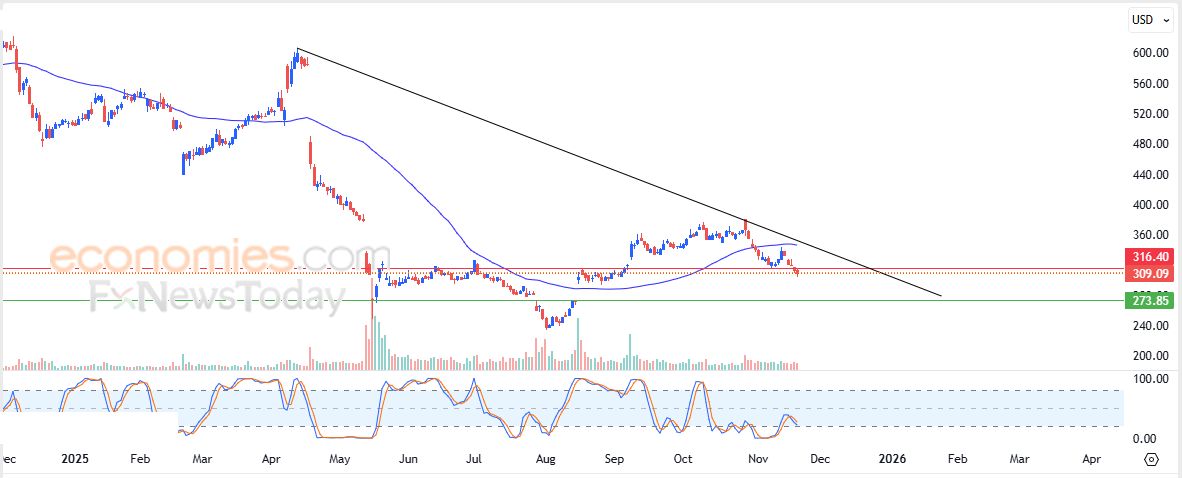Click the chart settings gear icon
This screenshot has height=478, width=1182.
click(x=1150, y=459)
